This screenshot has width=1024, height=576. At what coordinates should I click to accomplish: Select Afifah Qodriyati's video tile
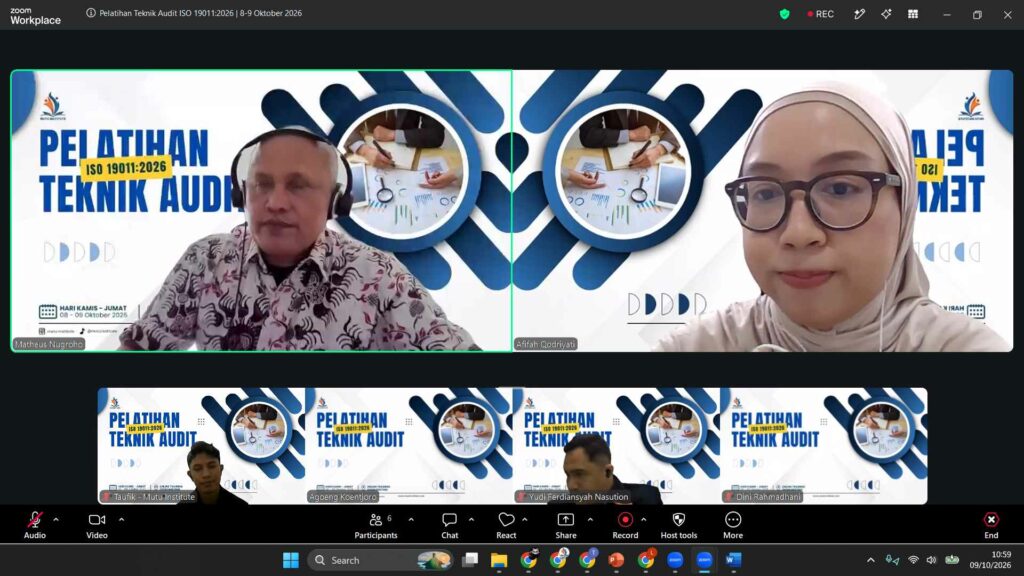coord(763,211)
